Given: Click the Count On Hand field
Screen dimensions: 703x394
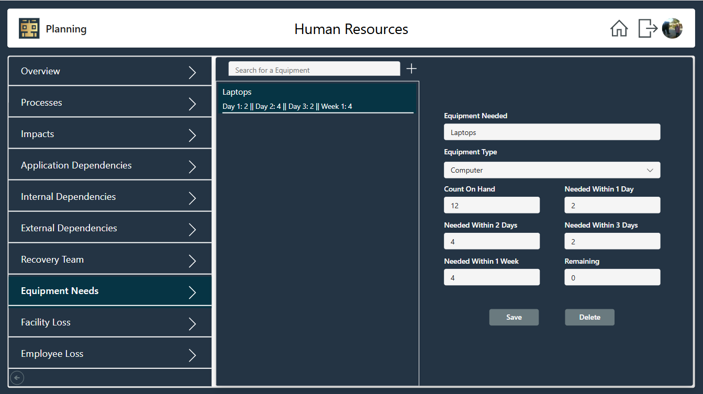Looking at the screenshot, I should tap(491, 205).
